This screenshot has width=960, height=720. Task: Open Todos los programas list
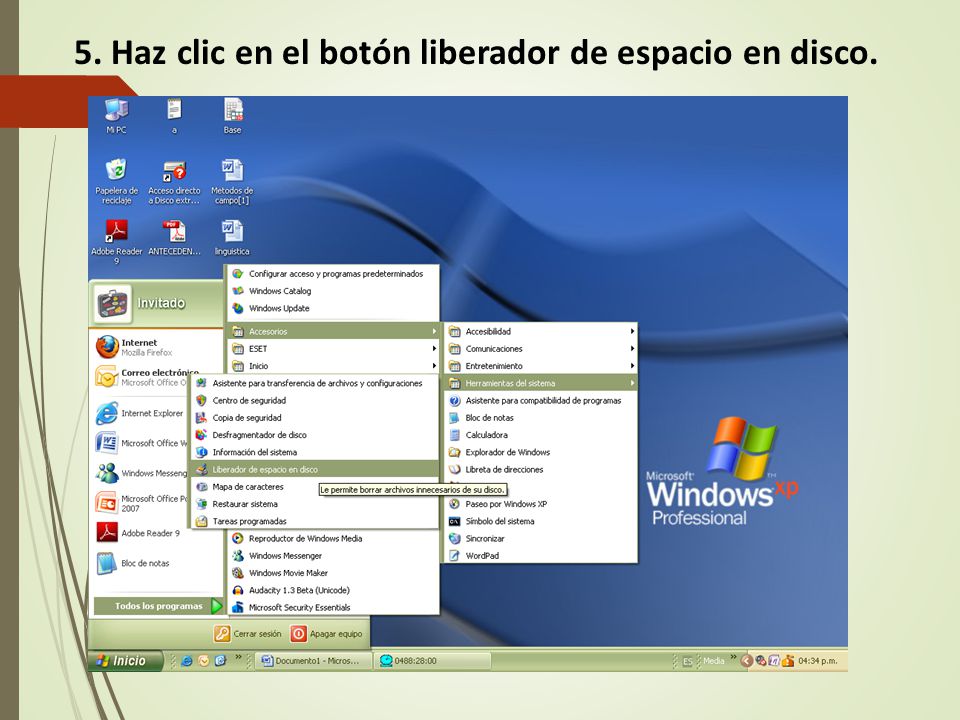point(158,606)
